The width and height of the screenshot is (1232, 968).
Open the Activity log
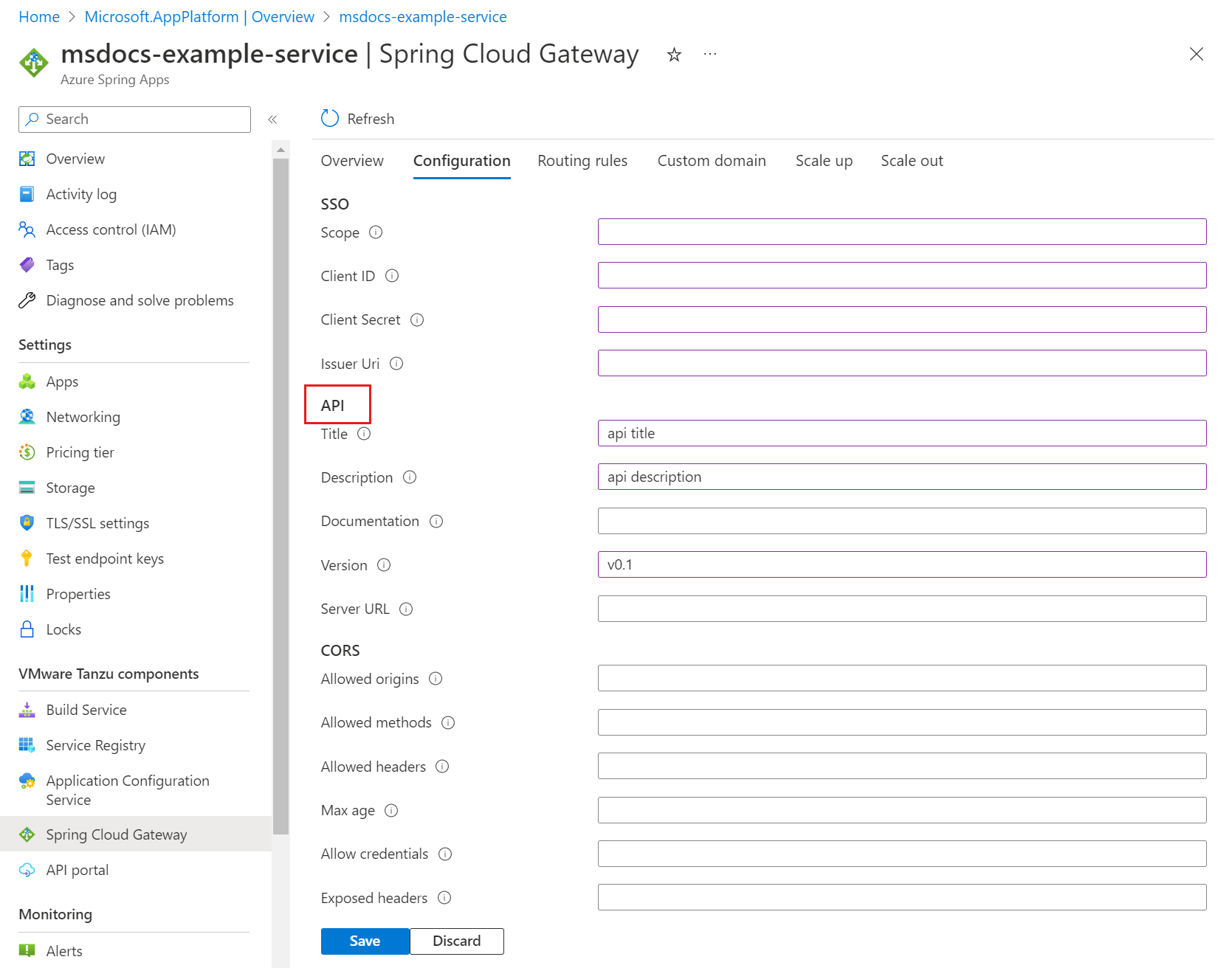tap(80, 193)
